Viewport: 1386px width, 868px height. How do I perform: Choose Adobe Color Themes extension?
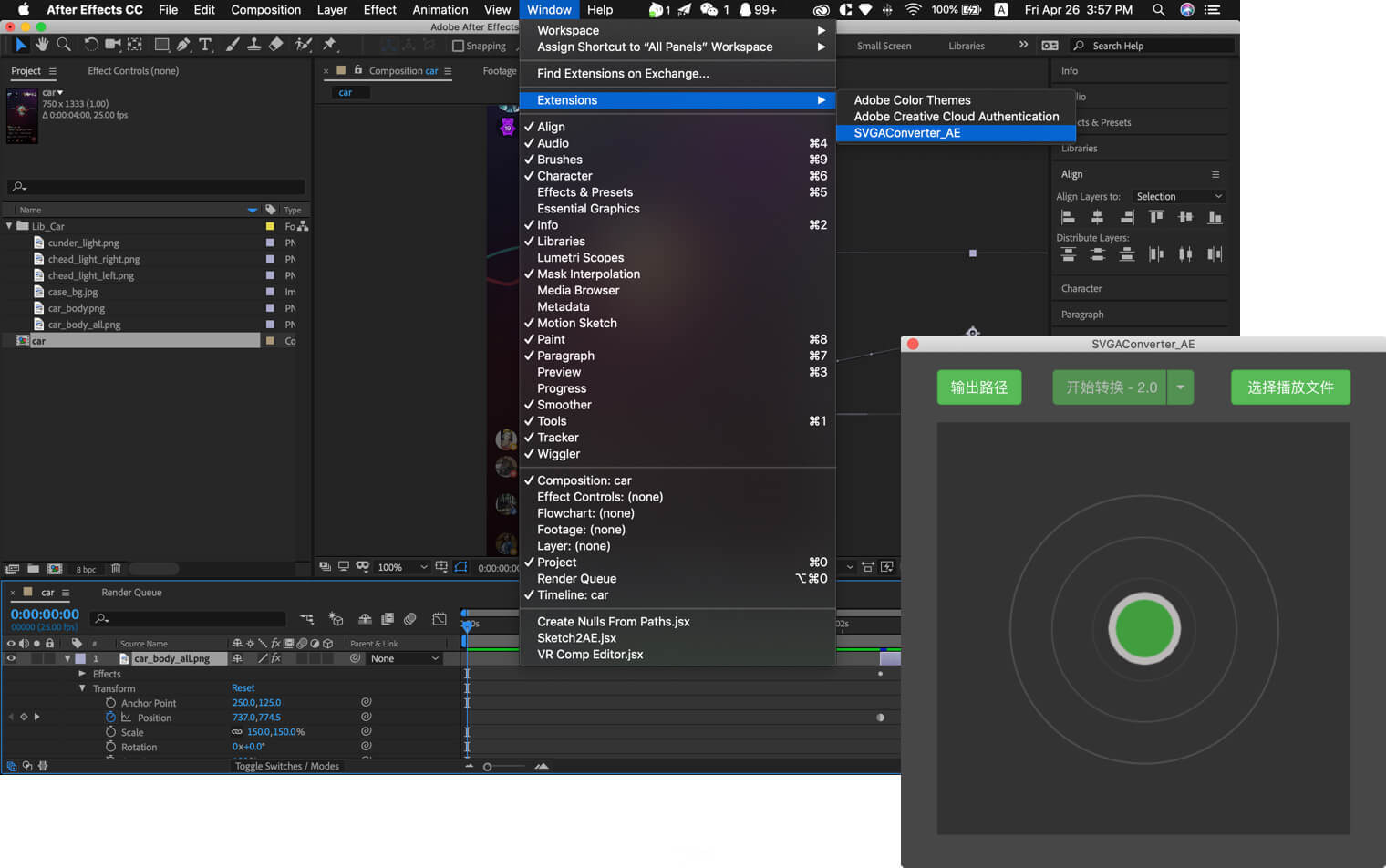(956, 100)
